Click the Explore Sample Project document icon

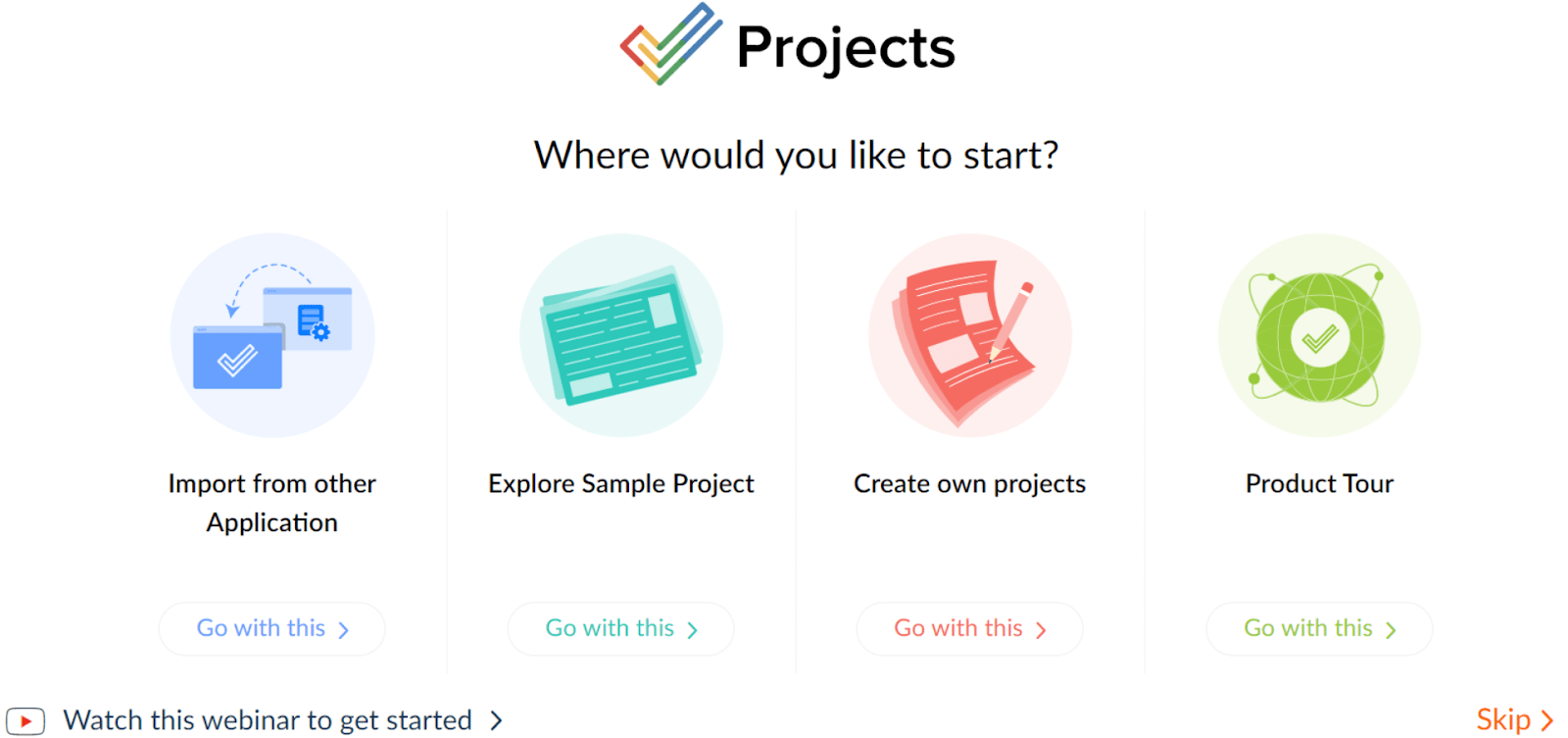pyautogui.click(x=620, y=335)
